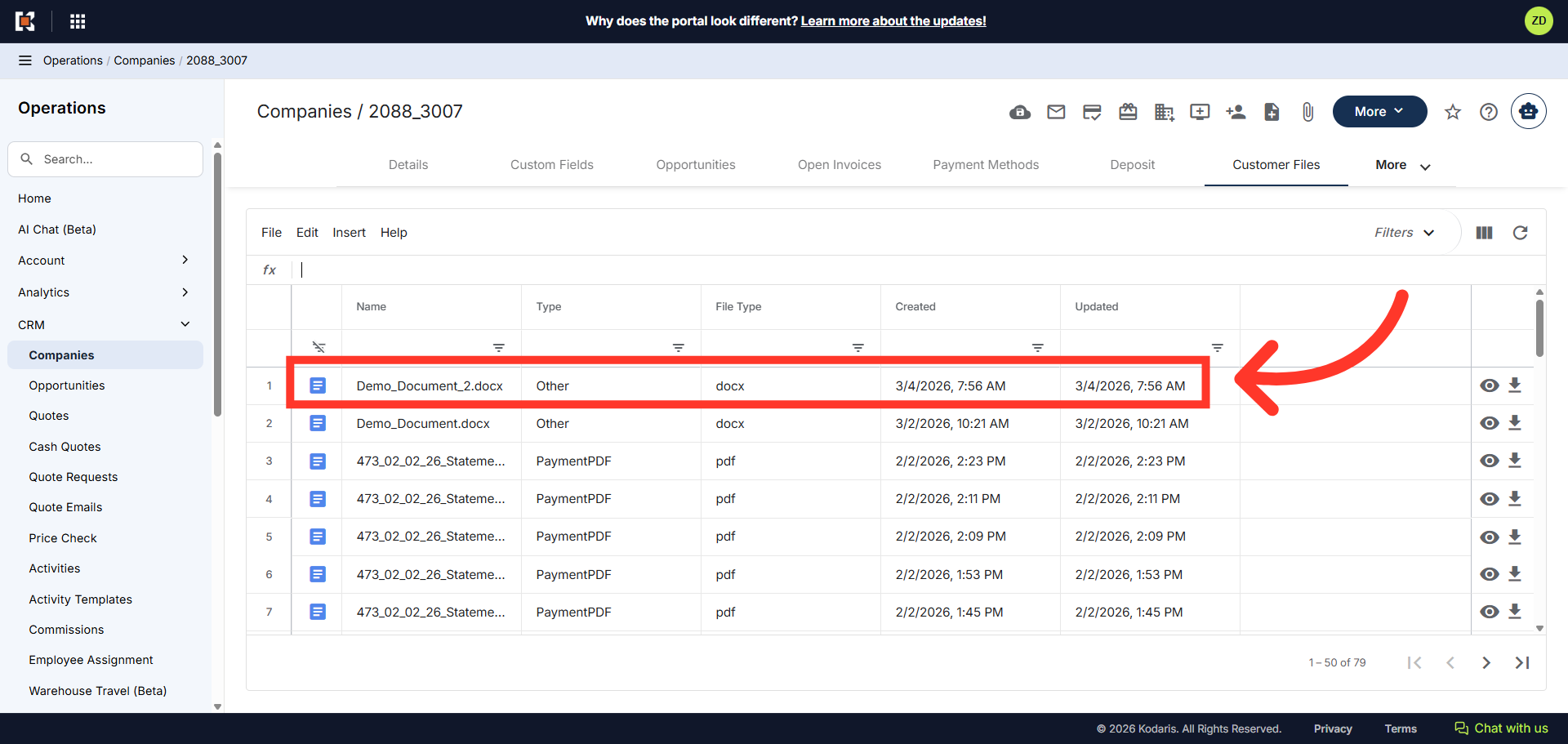Open Type column filter menu
1568x744 pixels.
coord(678,348)
